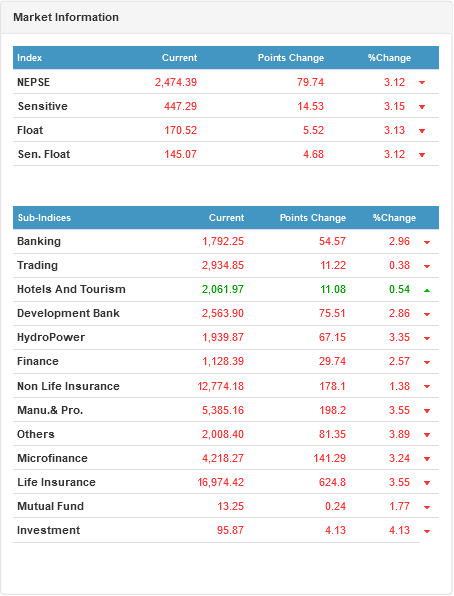Click the Points Change header in Sub-Indices table
The image size is (454, 596).
(313, 218)
